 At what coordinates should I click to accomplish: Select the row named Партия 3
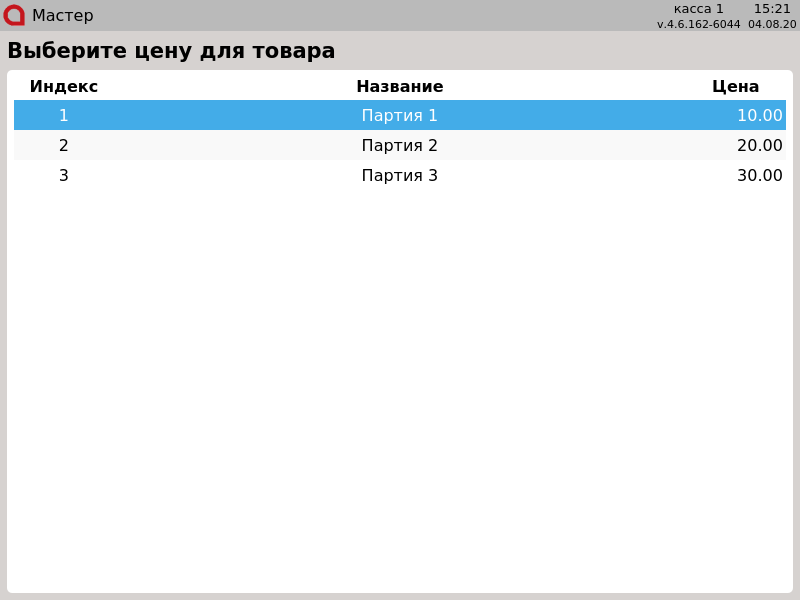pyautogui.click(x=399, y=175)
